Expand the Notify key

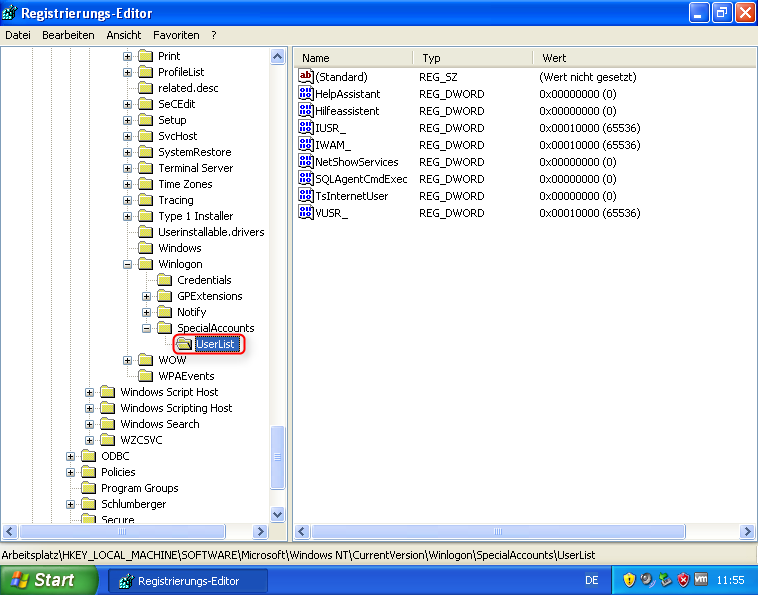click(146, 312)
